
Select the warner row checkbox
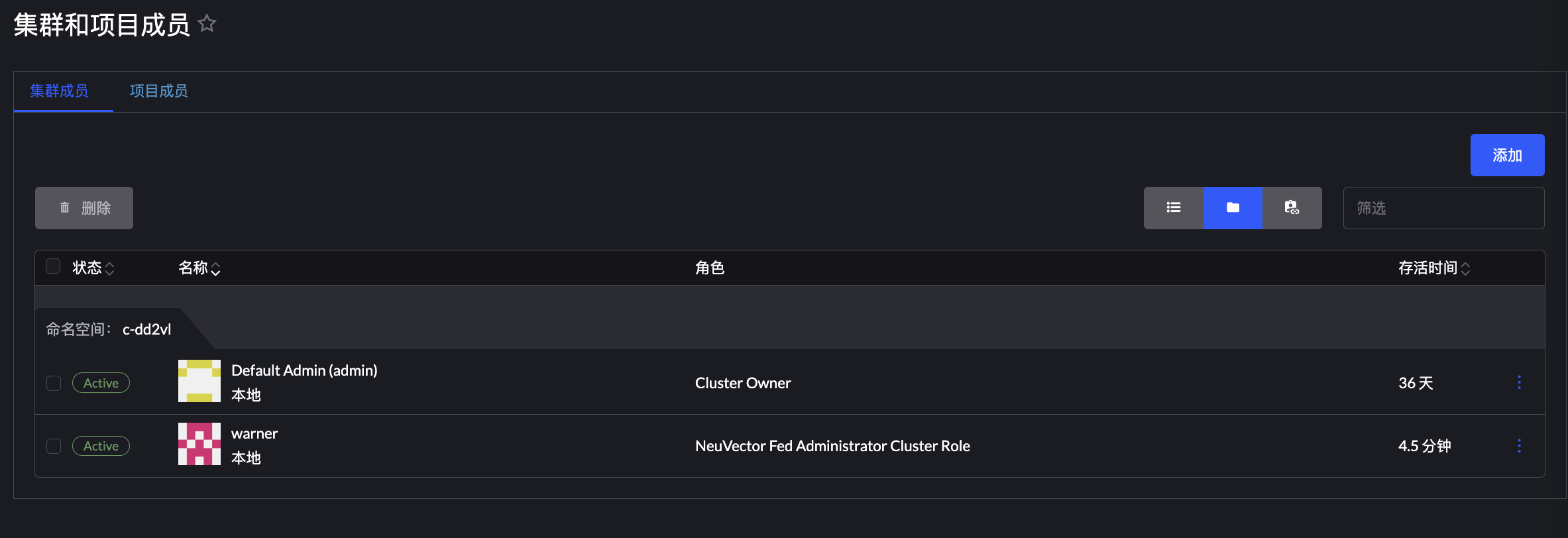[53, 446]
